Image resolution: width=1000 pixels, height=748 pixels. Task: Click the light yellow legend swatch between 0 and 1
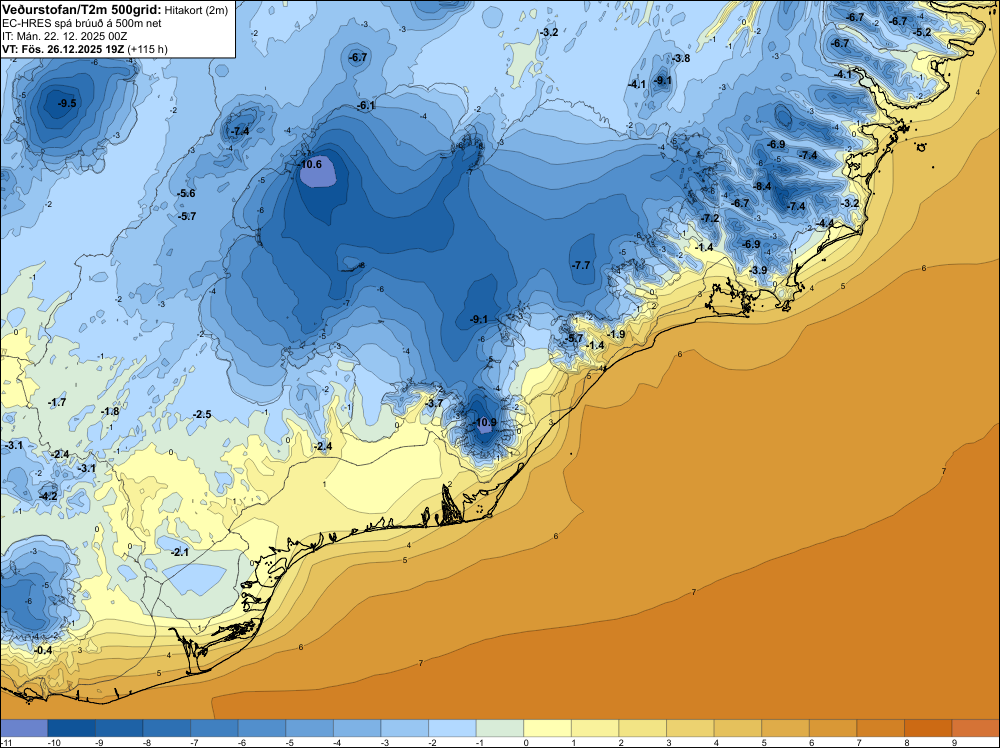click(x=547, y=728)
